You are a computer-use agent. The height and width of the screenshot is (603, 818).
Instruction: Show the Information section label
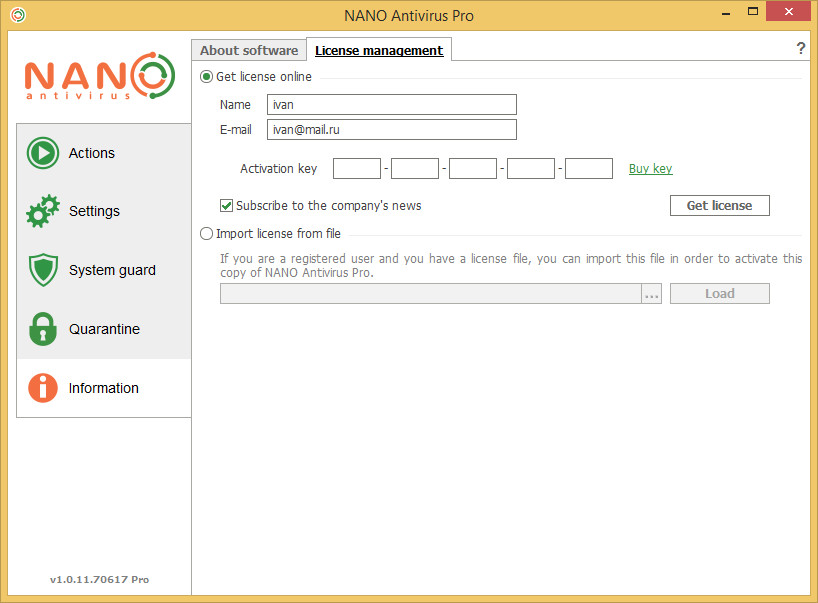104,388
